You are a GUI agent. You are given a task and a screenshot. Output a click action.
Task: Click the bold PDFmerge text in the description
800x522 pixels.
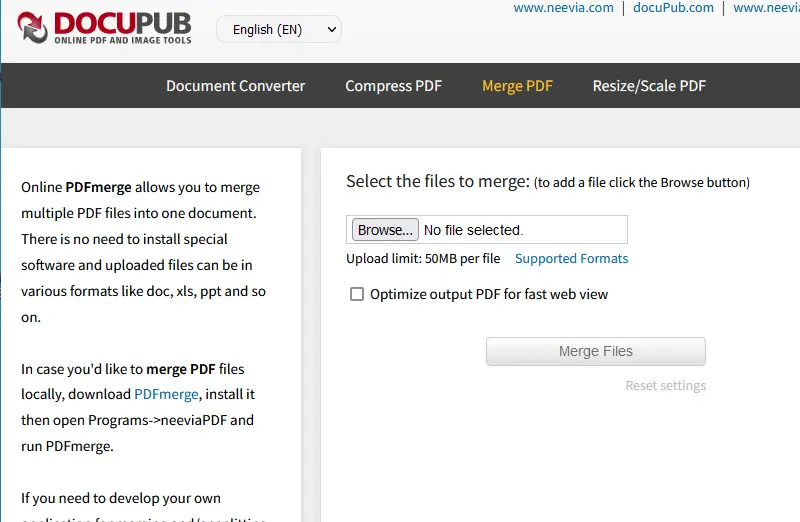coord(98,187)
